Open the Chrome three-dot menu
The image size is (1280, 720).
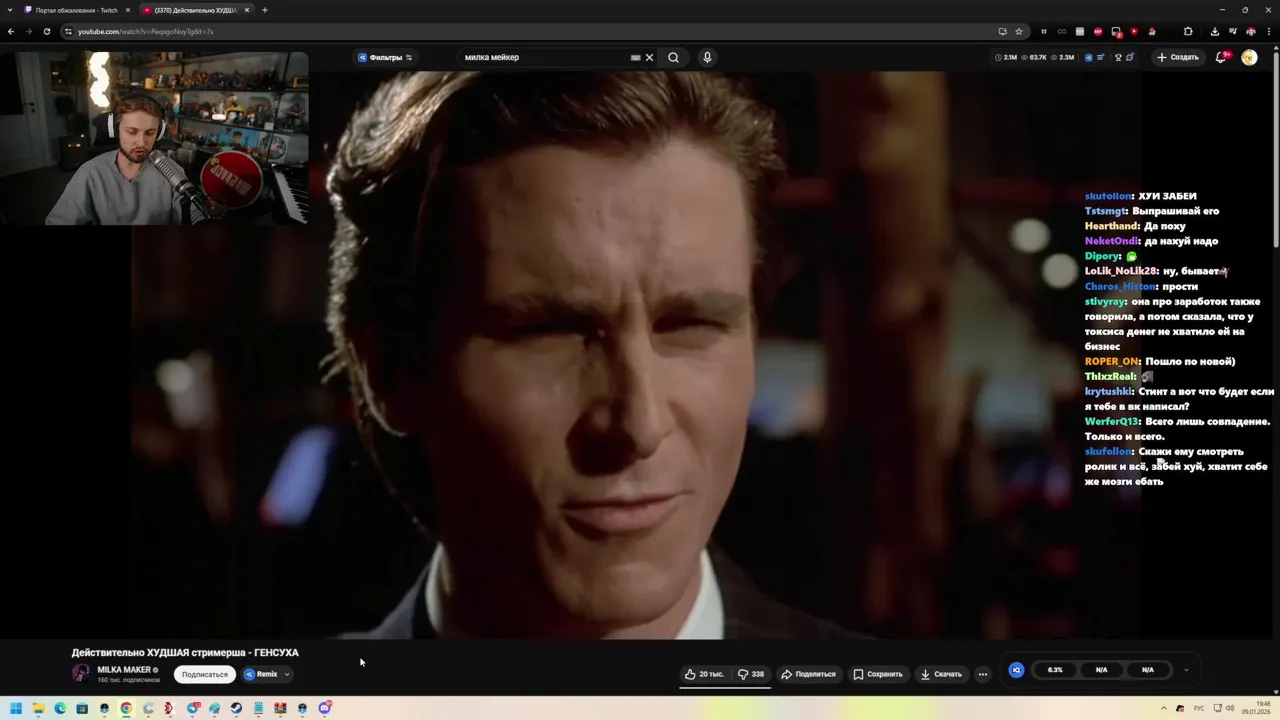[1268, 31]
